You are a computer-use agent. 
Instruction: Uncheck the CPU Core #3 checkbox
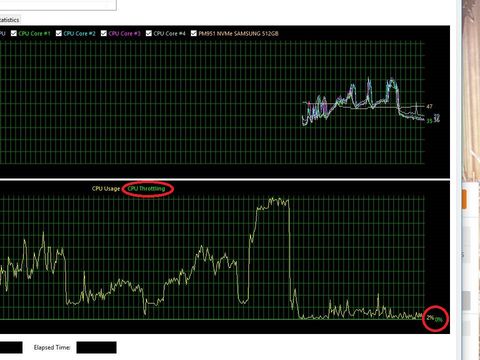point(104,33)
